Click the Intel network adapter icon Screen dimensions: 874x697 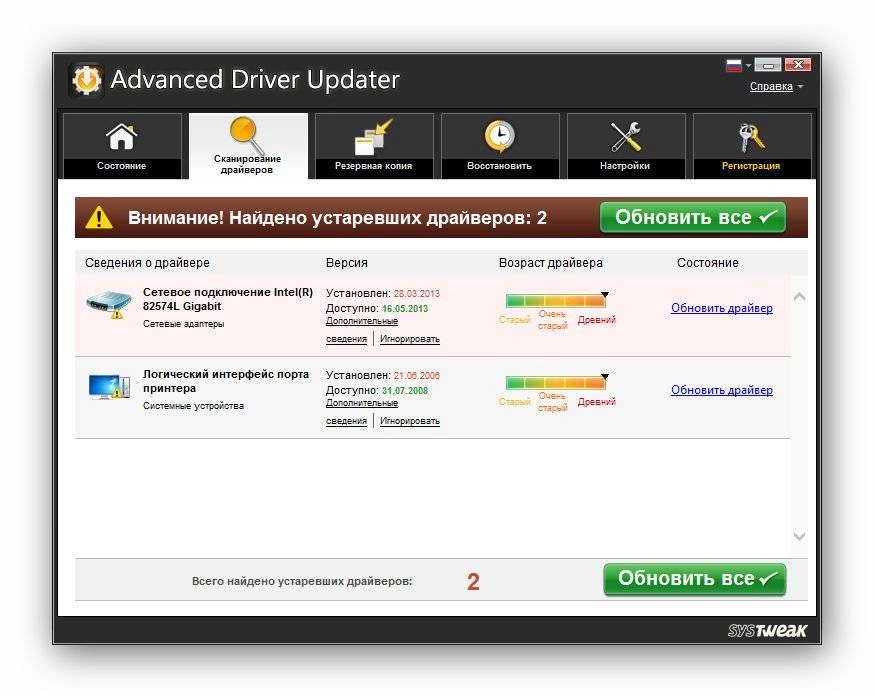click(x=109, y=304)
